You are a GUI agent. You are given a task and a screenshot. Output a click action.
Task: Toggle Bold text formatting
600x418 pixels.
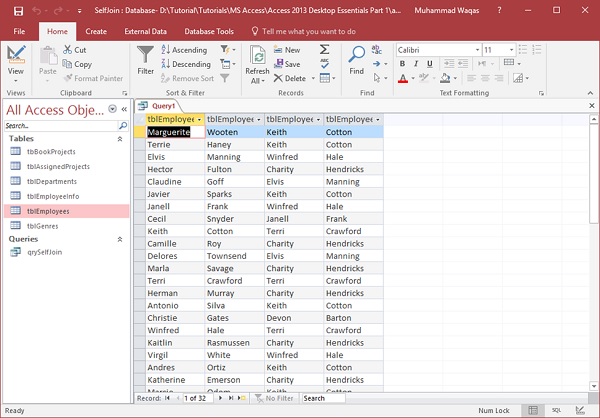(x=401, y=64)
